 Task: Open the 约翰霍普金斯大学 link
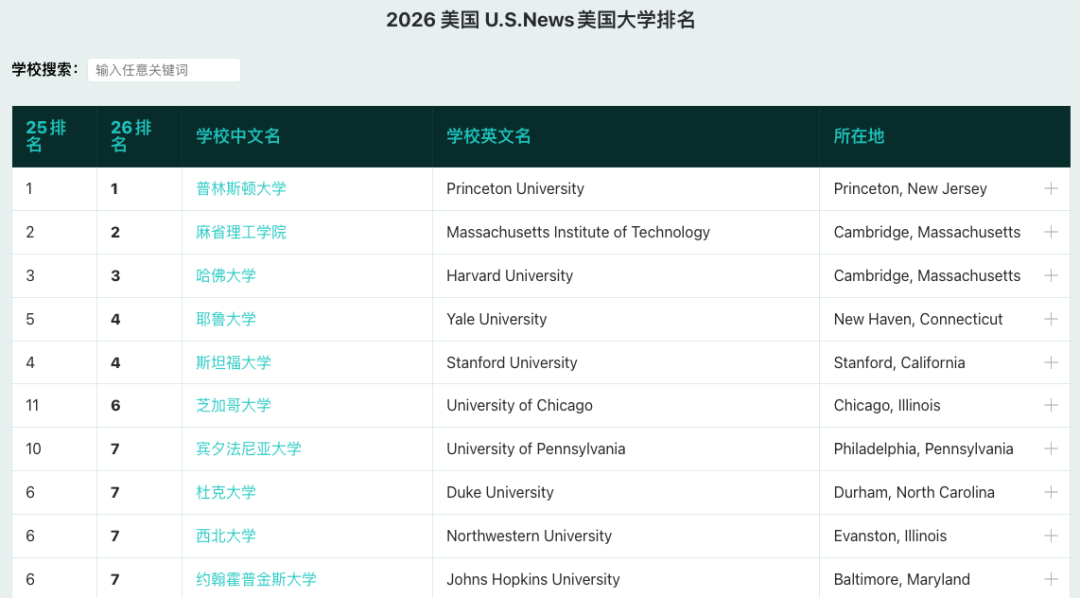point(257,578)
